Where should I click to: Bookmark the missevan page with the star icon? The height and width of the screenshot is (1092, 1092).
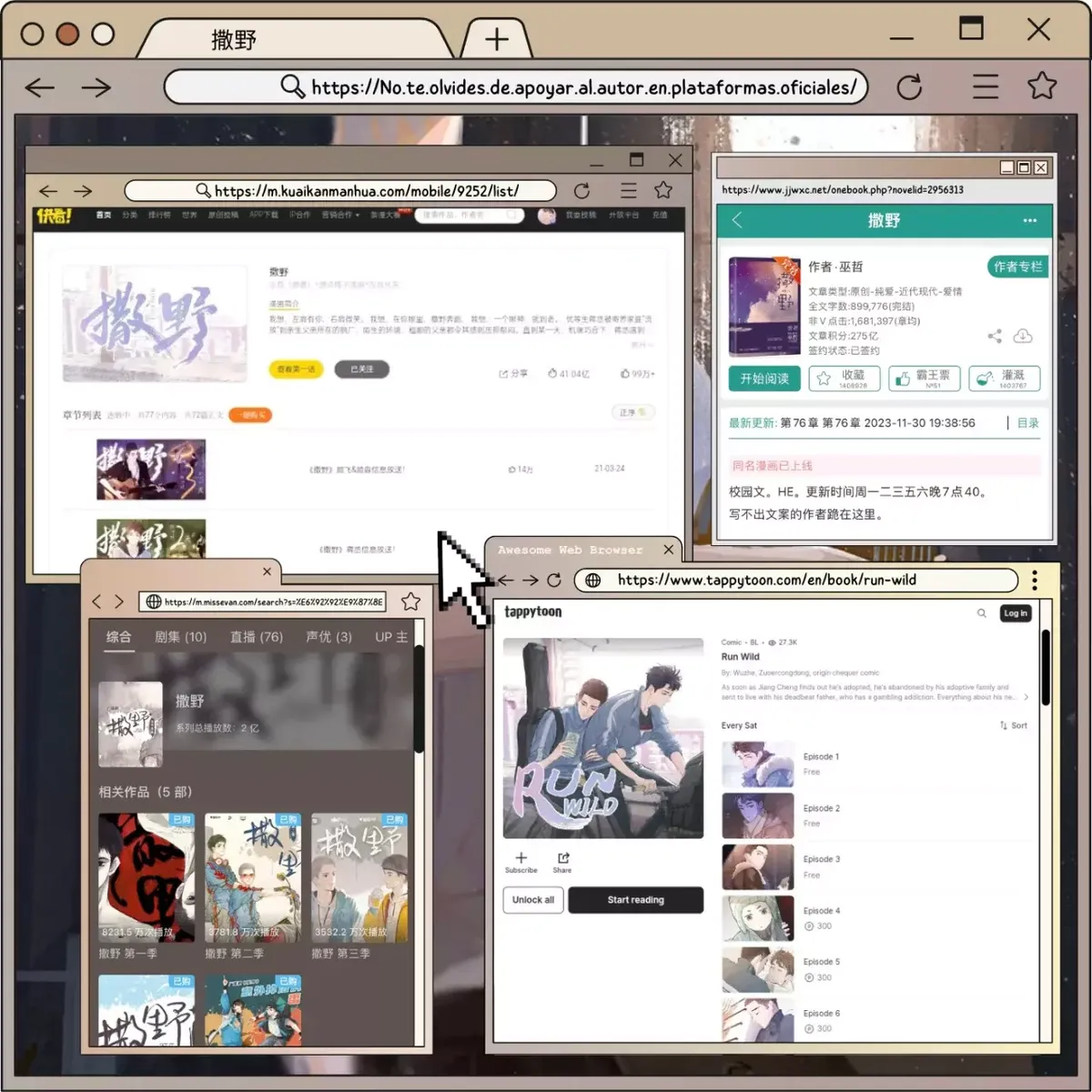point(410,602)
